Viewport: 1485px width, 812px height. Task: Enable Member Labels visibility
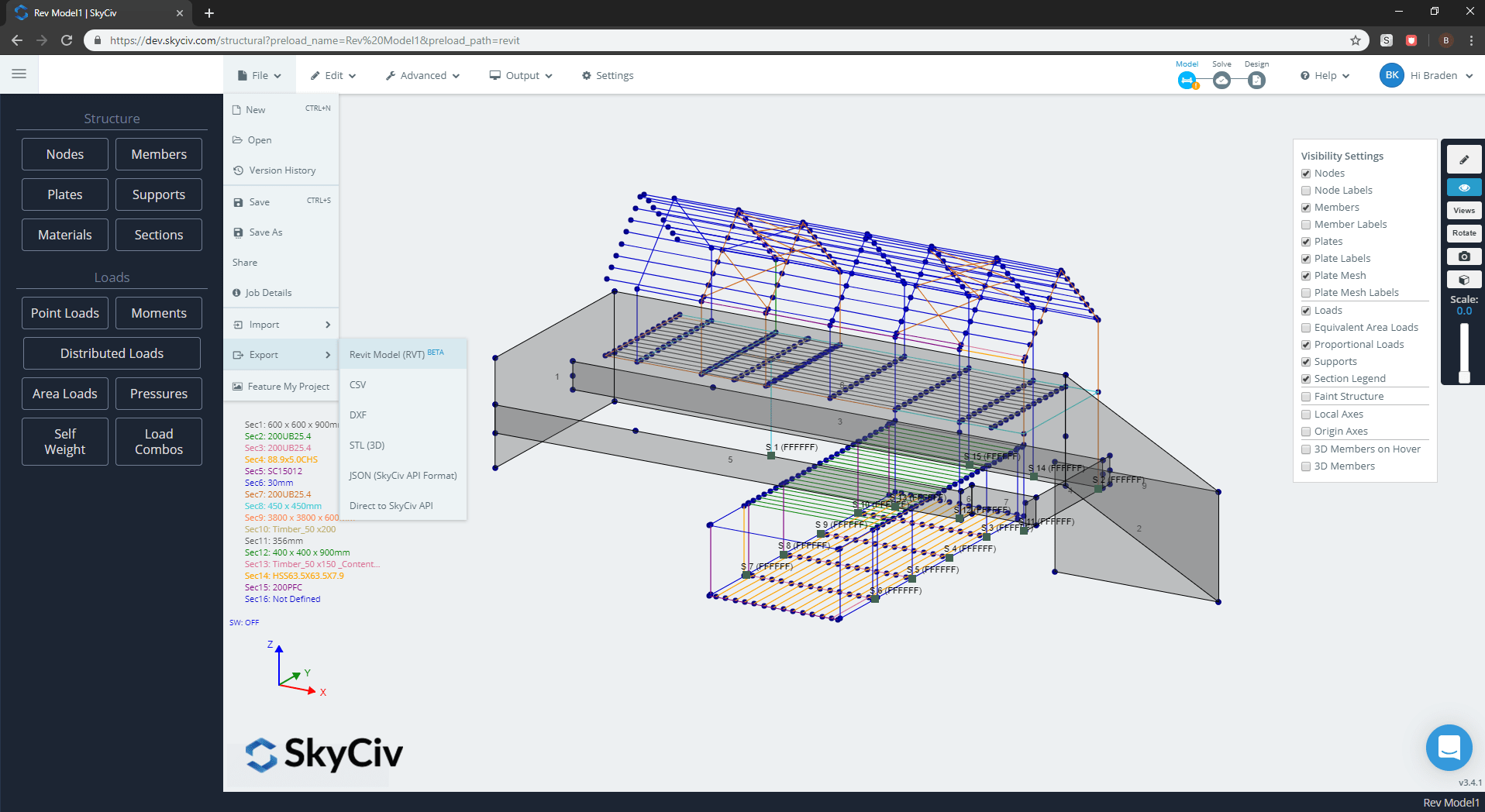coord(1305,224)
